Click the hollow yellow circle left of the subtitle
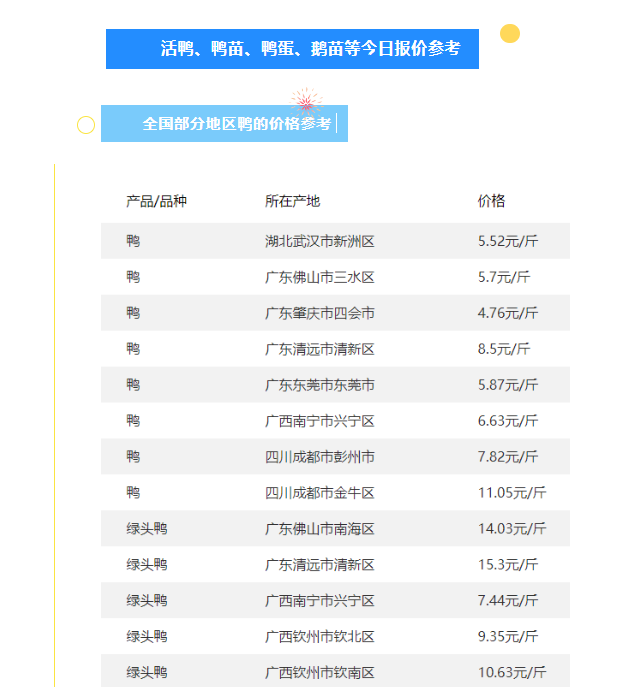Viewport: 618px width, 687px height. pos(86,125)
